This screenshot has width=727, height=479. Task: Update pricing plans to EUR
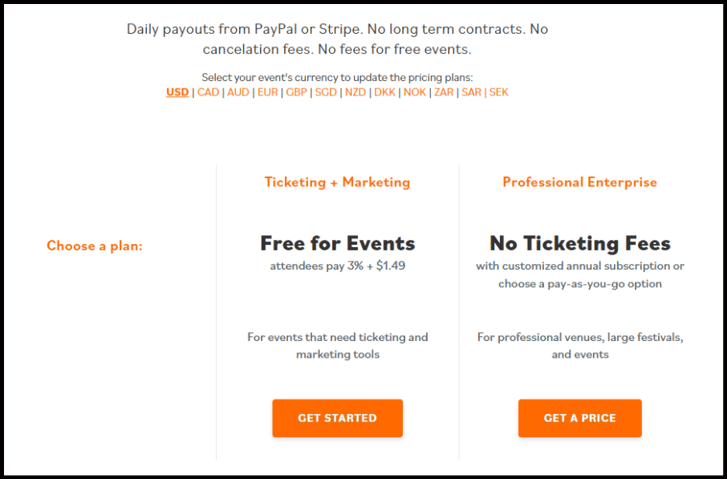coord(267,92)
